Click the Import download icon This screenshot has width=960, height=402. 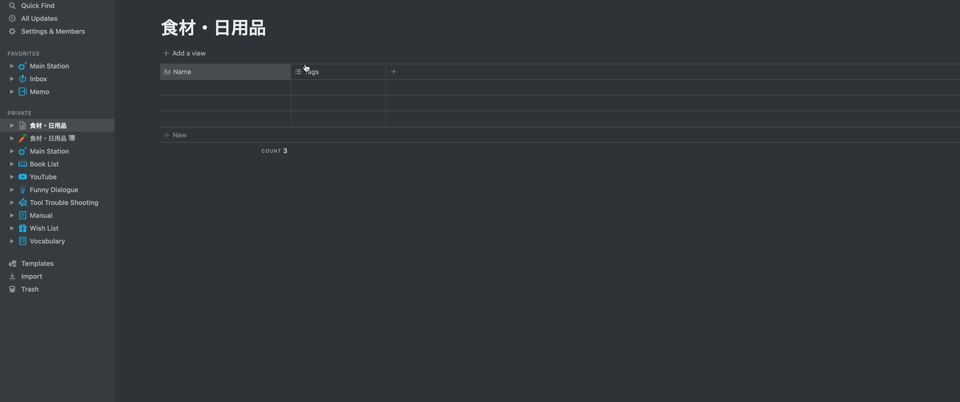12,277
